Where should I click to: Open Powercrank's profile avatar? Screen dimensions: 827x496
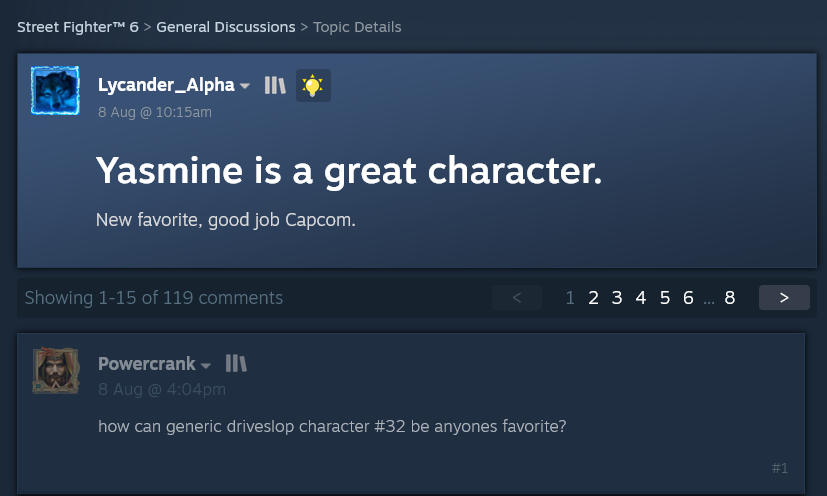pyautogui.click(x=56, y=370)
